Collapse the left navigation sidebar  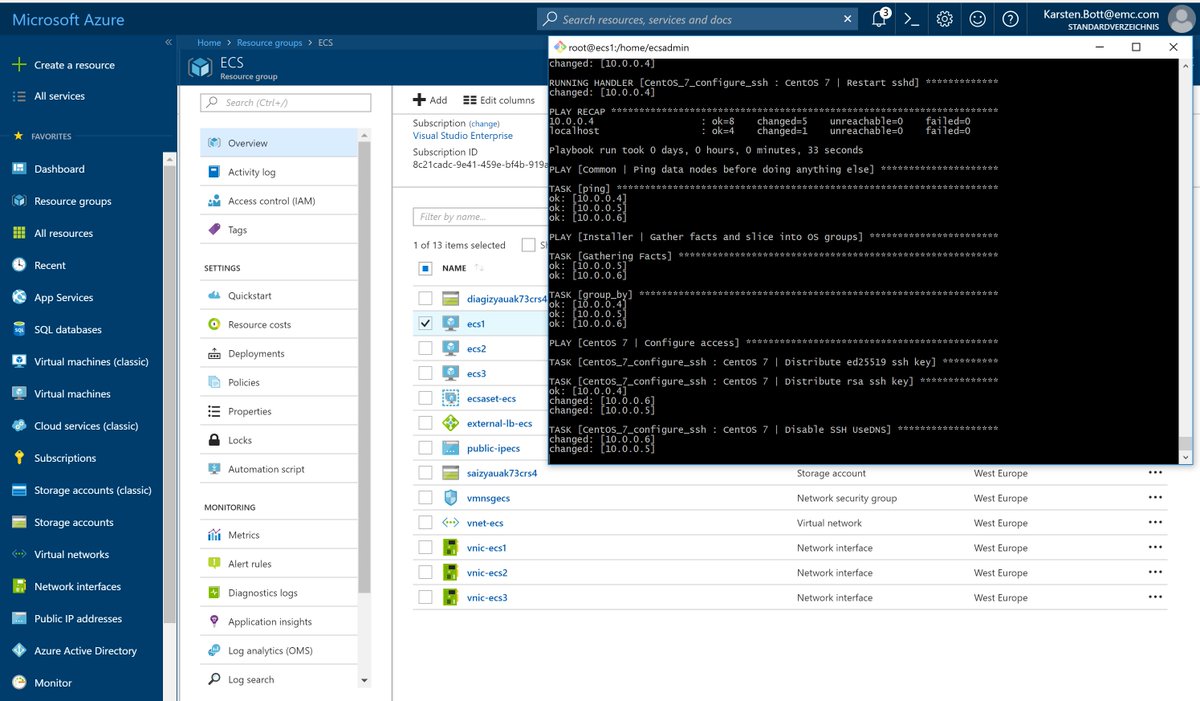(x=168, y=42)
